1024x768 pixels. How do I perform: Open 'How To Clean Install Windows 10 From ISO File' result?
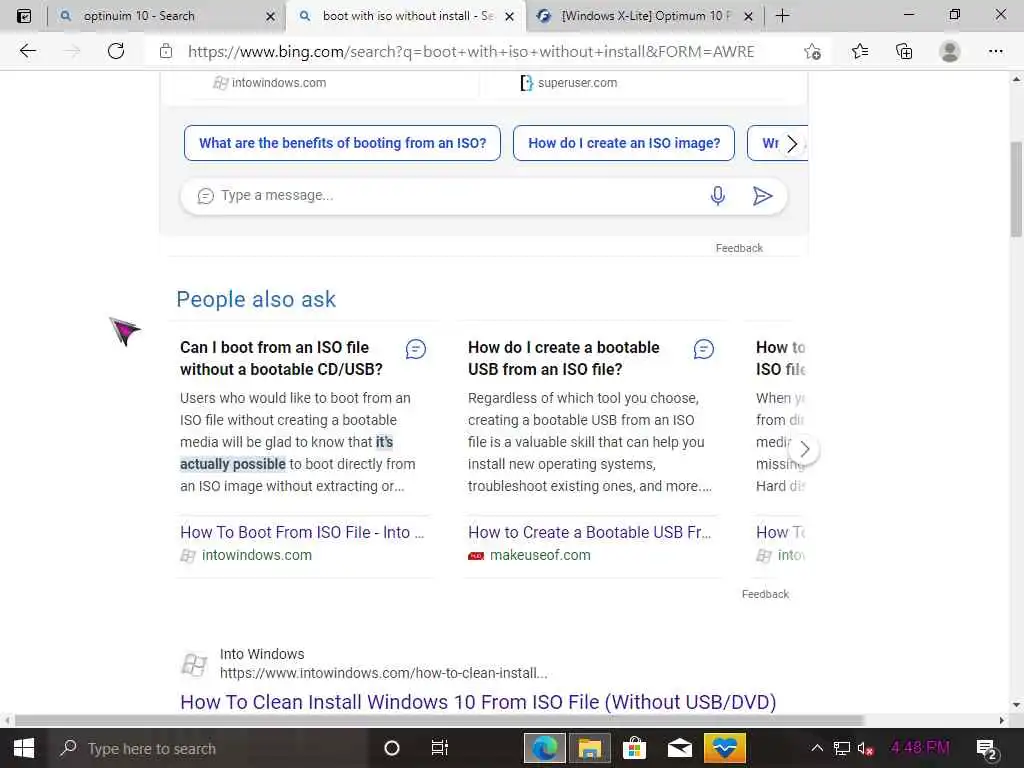(x=478, y=702)
